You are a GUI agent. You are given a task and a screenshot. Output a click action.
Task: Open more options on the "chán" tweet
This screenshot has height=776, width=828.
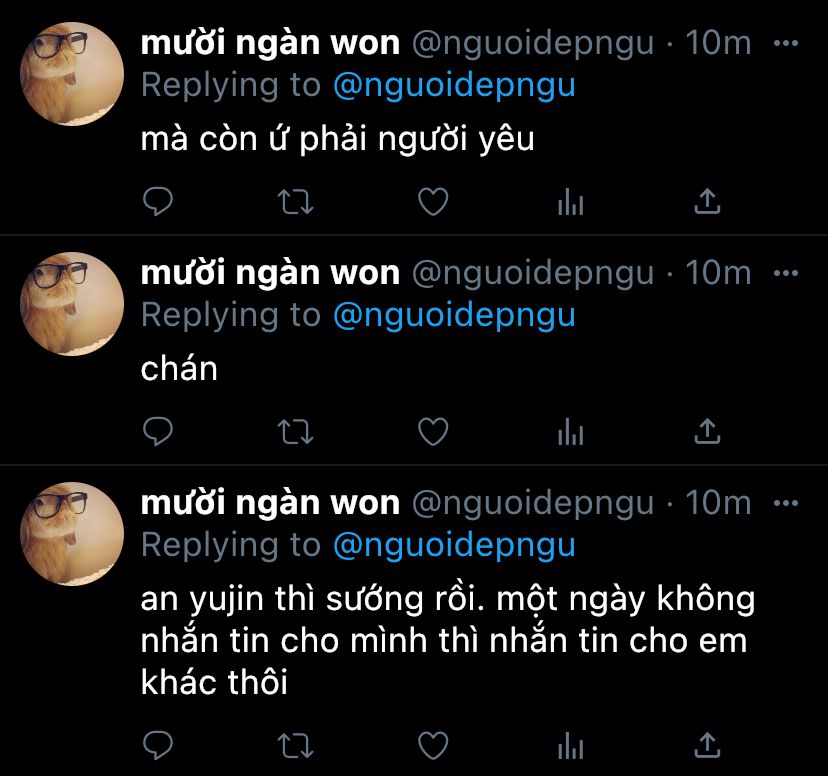click(786, 273)
